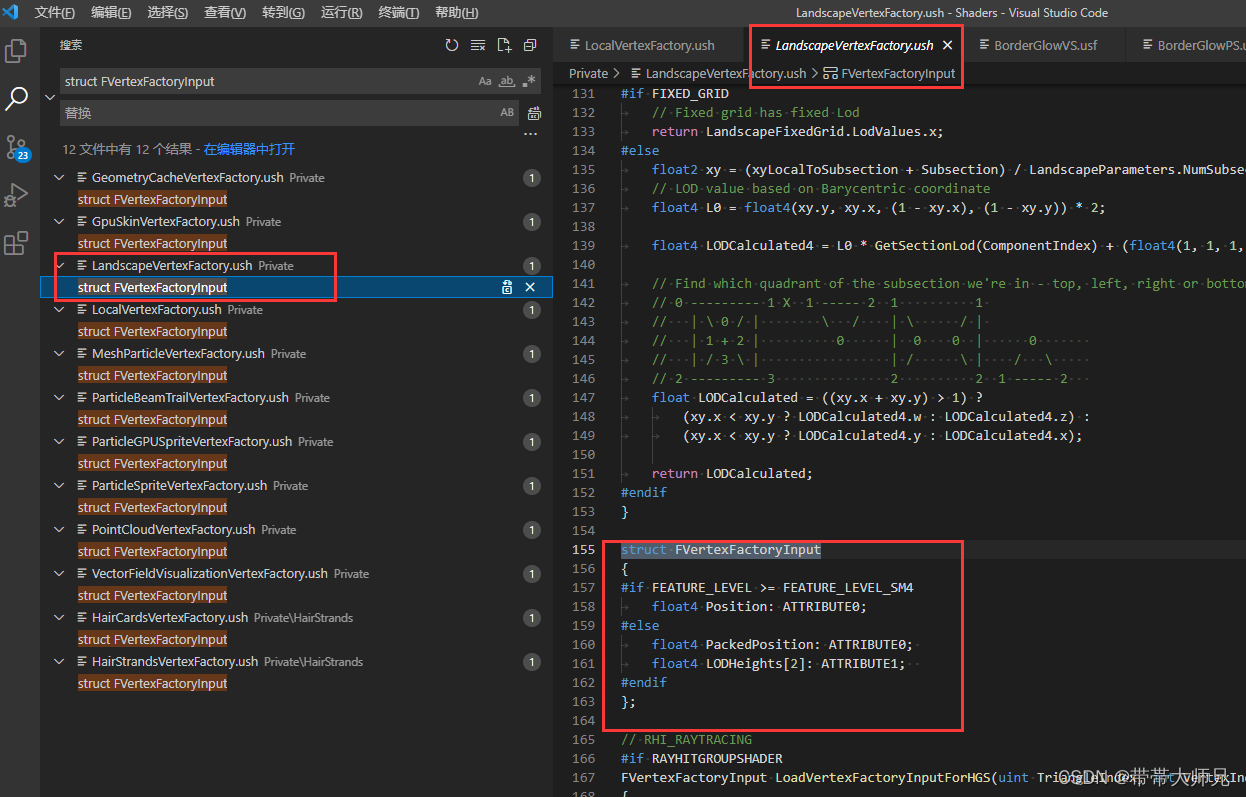The image size is (1246, 797).
Task: Open a new search editor
Action: [504, 45]
